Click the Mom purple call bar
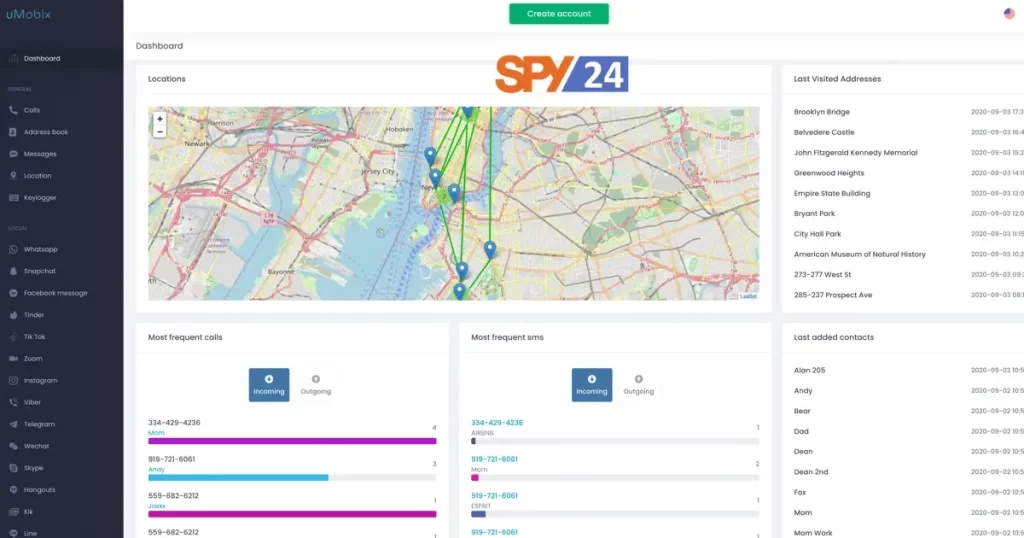The width and height of the screenshot is (1024, 538). 292,441
